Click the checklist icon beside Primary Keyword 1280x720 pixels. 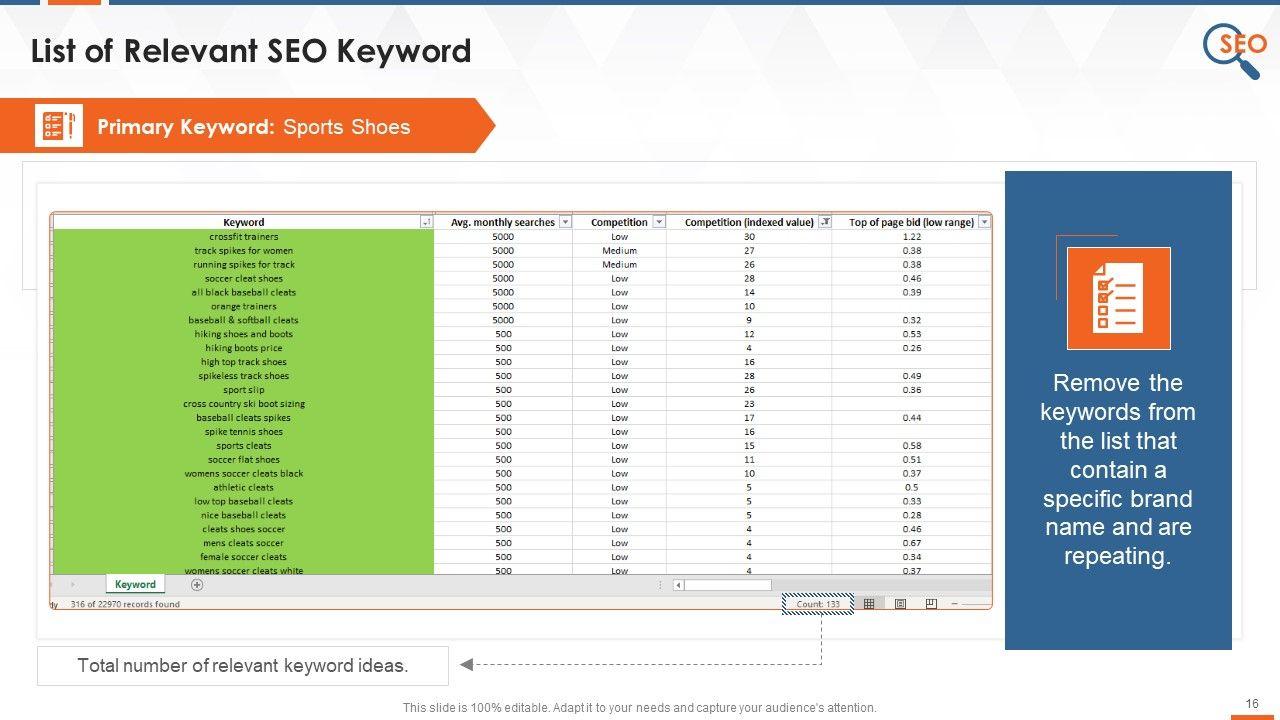tap(59, 126)
